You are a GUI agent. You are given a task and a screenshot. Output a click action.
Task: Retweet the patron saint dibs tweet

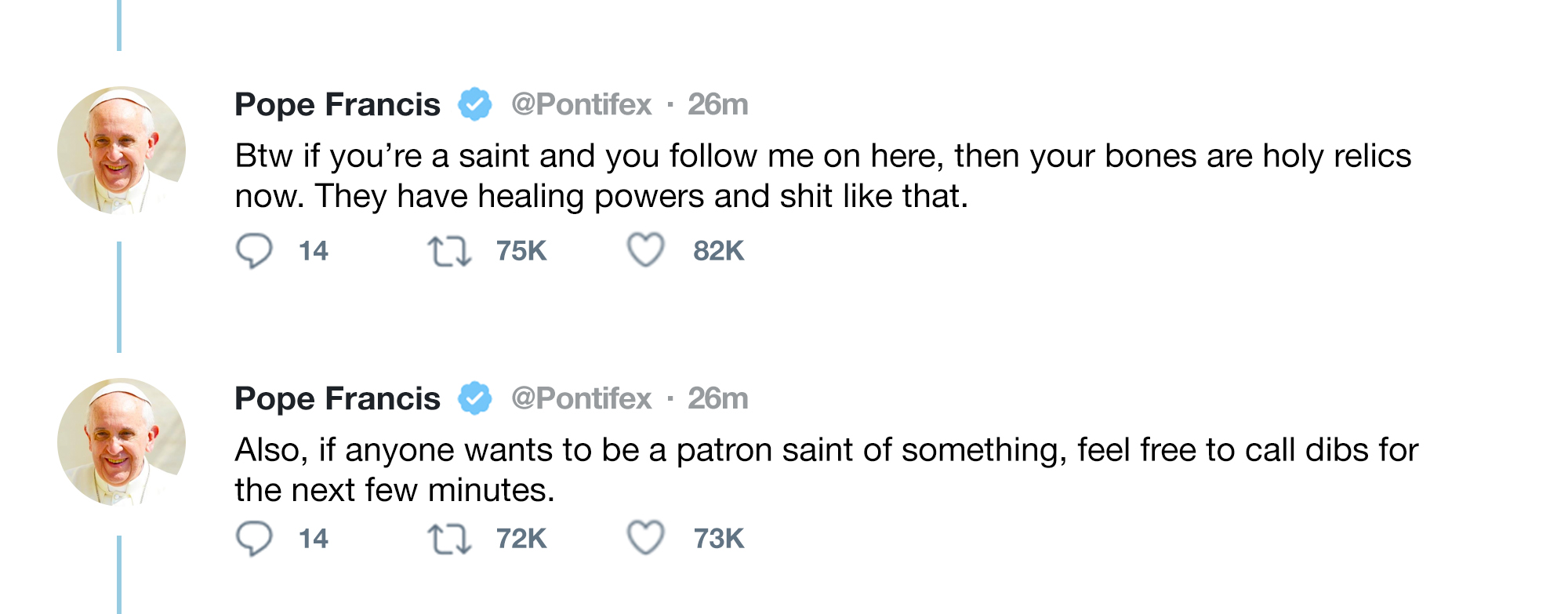click(x=449, y=540)
